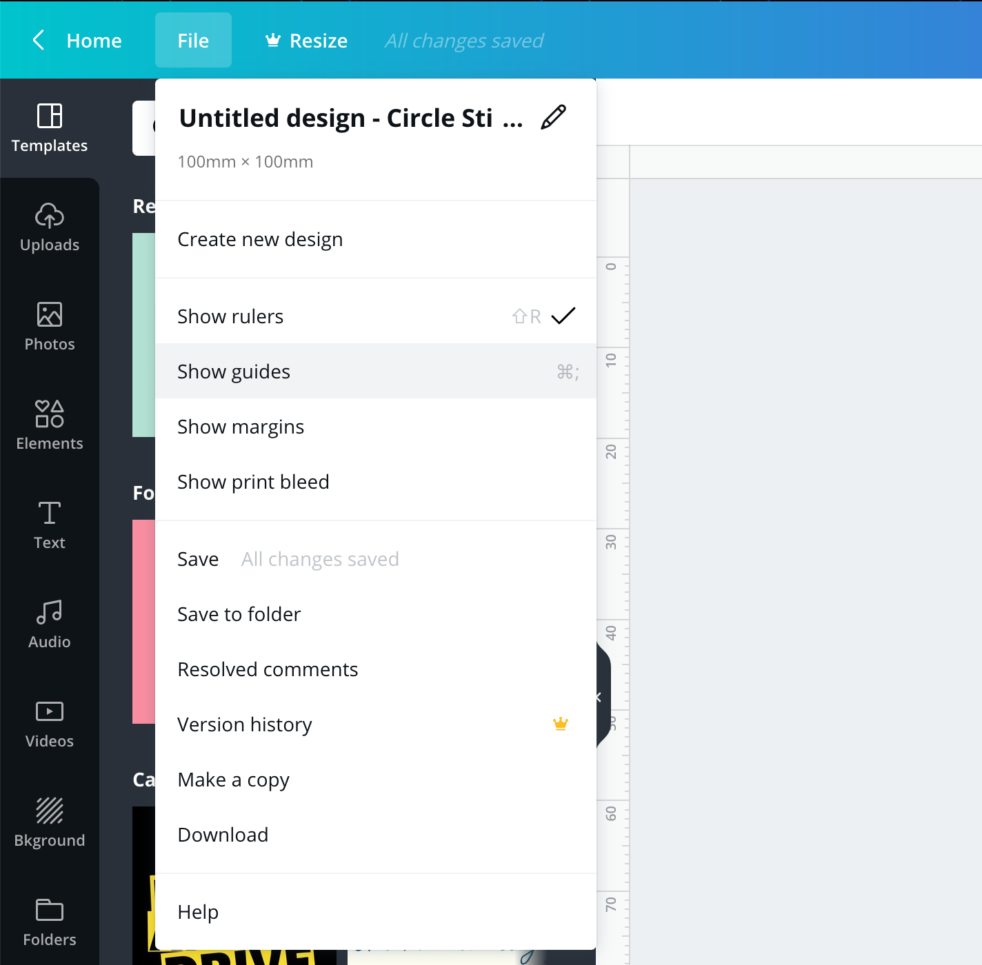This screenshot has width=982, height=965.
Task: Collapse the side panel using arrow handle
Action: (600, 697)
